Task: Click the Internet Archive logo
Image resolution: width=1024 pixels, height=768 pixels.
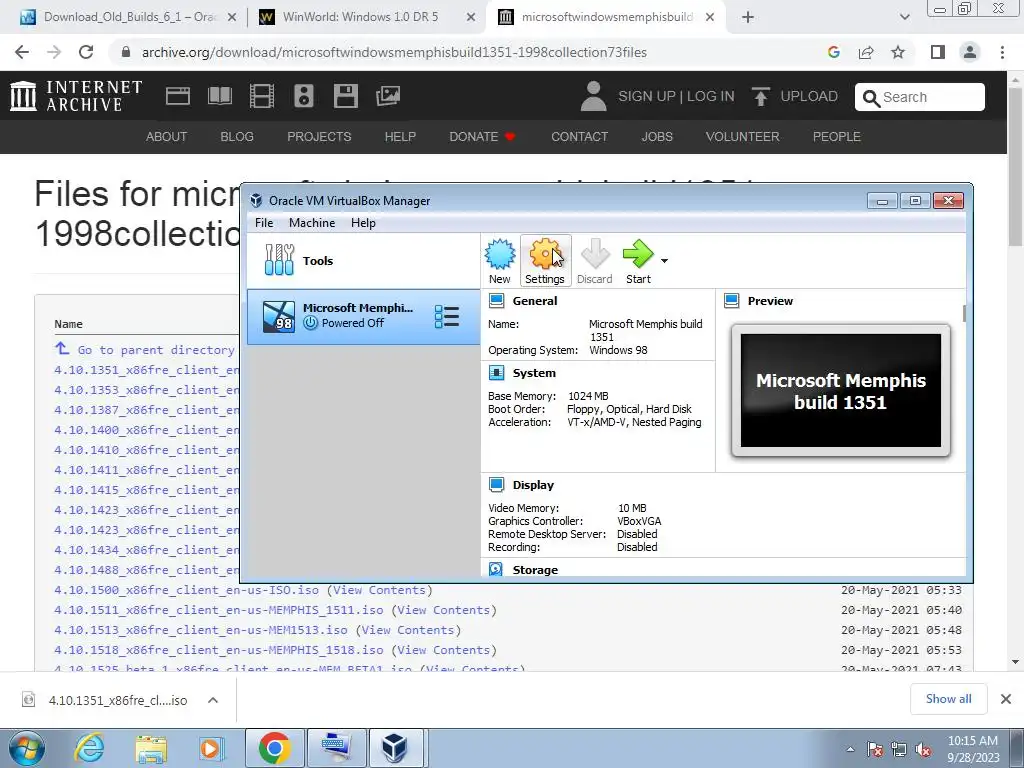Action: click(76, 96)
